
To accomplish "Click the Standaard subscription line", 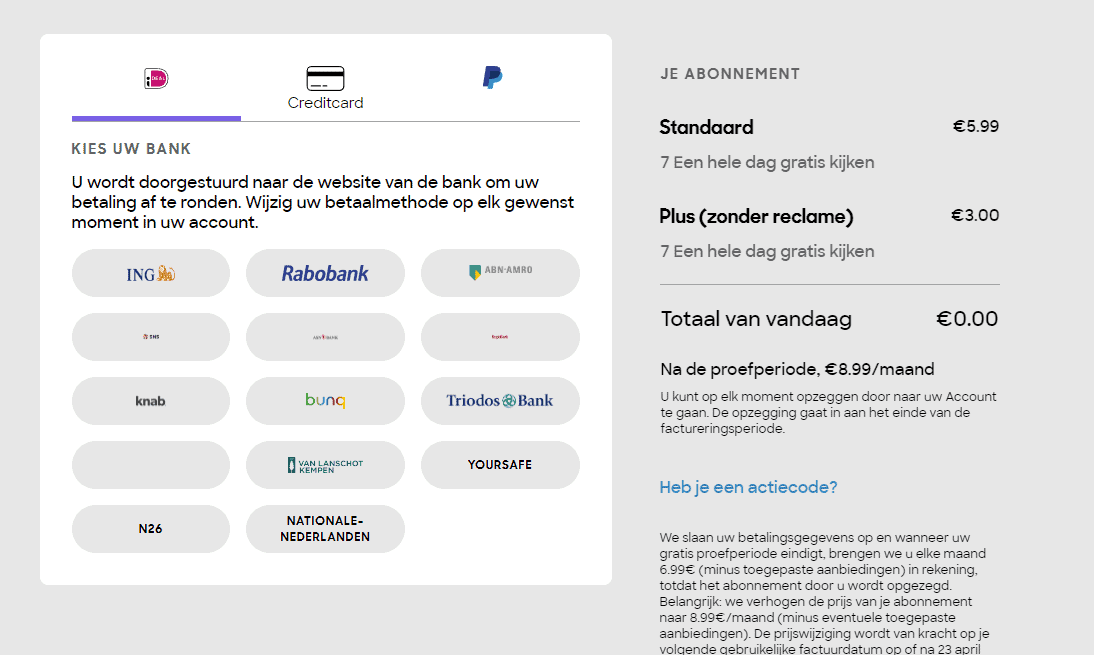I will click(x=706, y=127).
